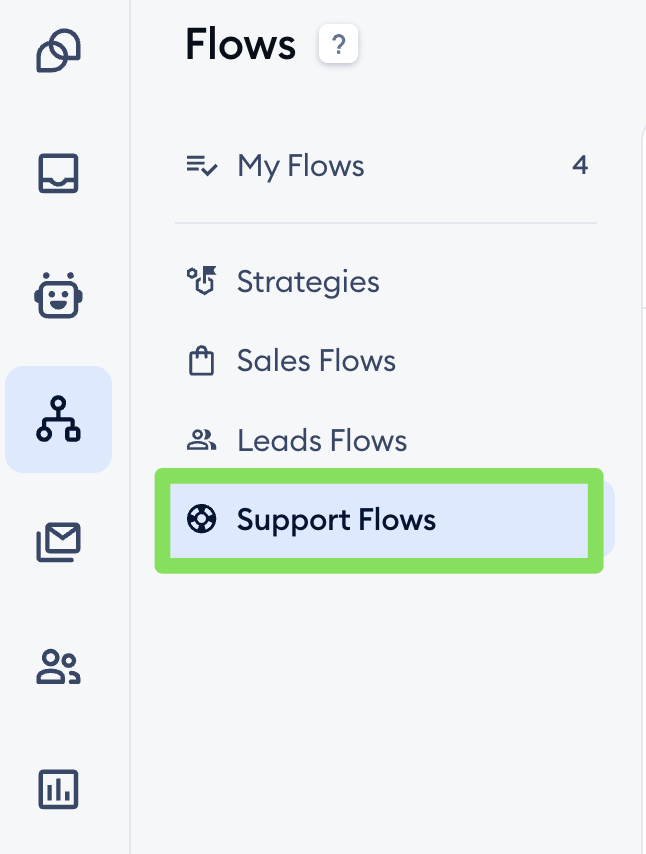Open the analytics chart sidebar icon

(58, 790)
